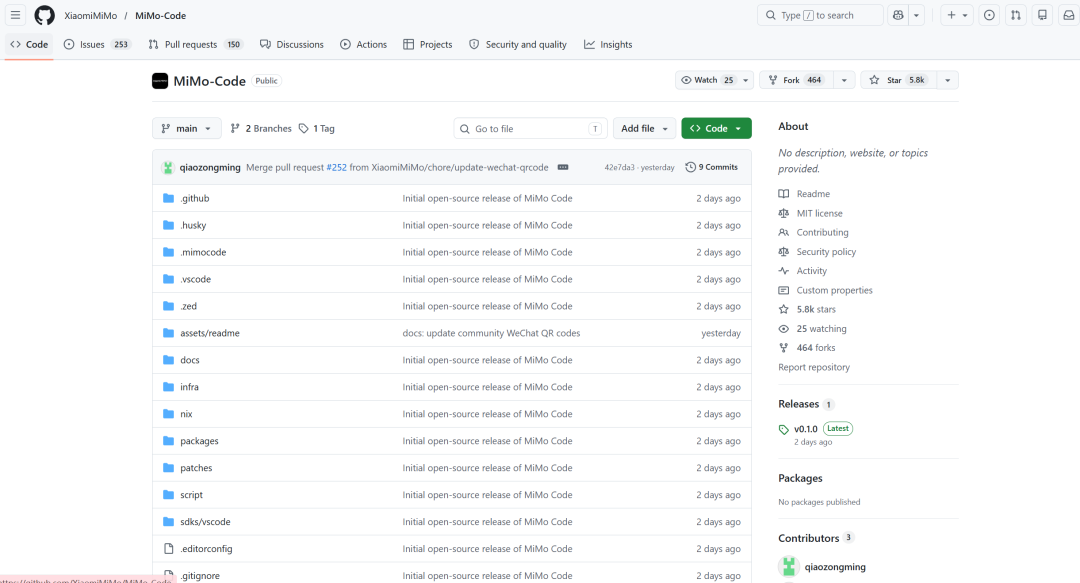
Task: Go to GitHub home via Octocat logo
Action: coord(45,15)
